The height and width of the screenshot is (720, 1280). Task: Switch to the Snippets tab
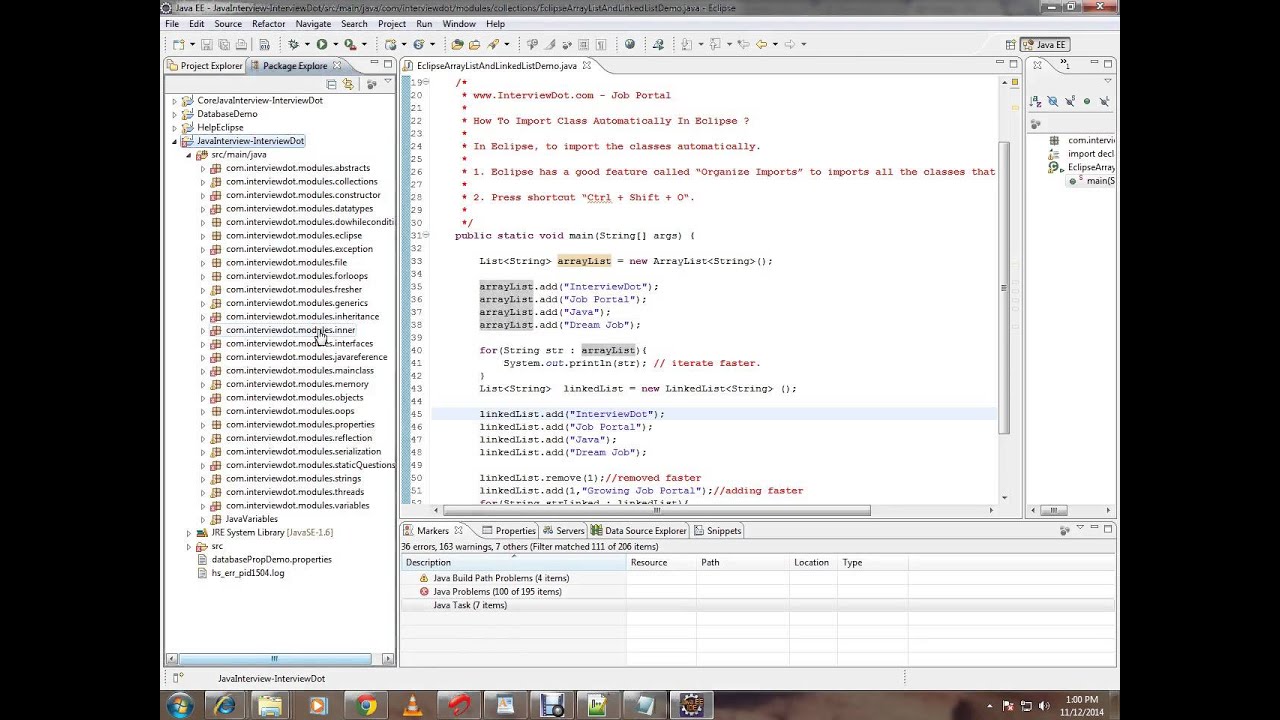coord(718,531)
